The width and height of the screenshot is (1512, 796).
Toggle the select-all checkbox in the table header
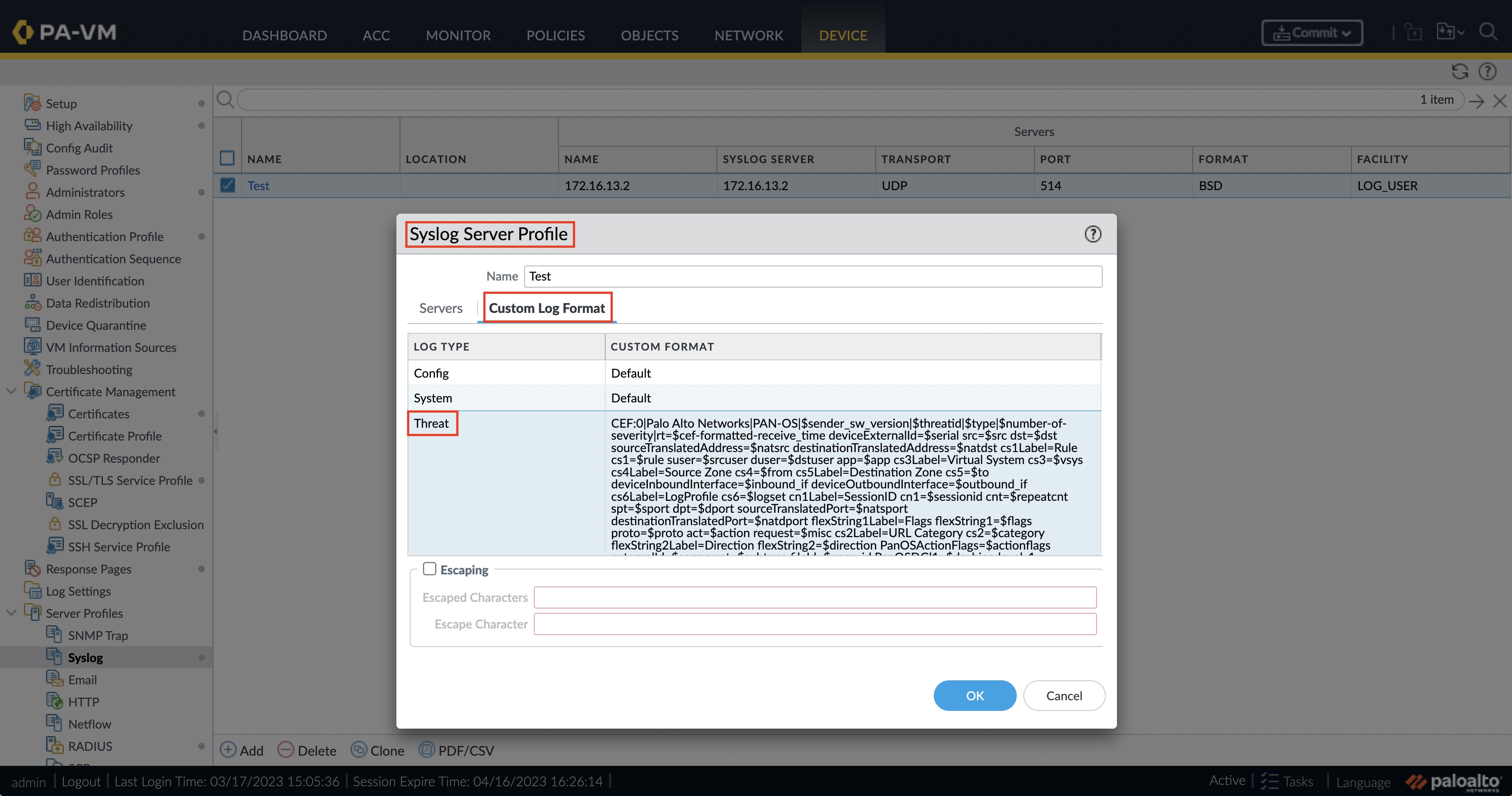point(227,158)
